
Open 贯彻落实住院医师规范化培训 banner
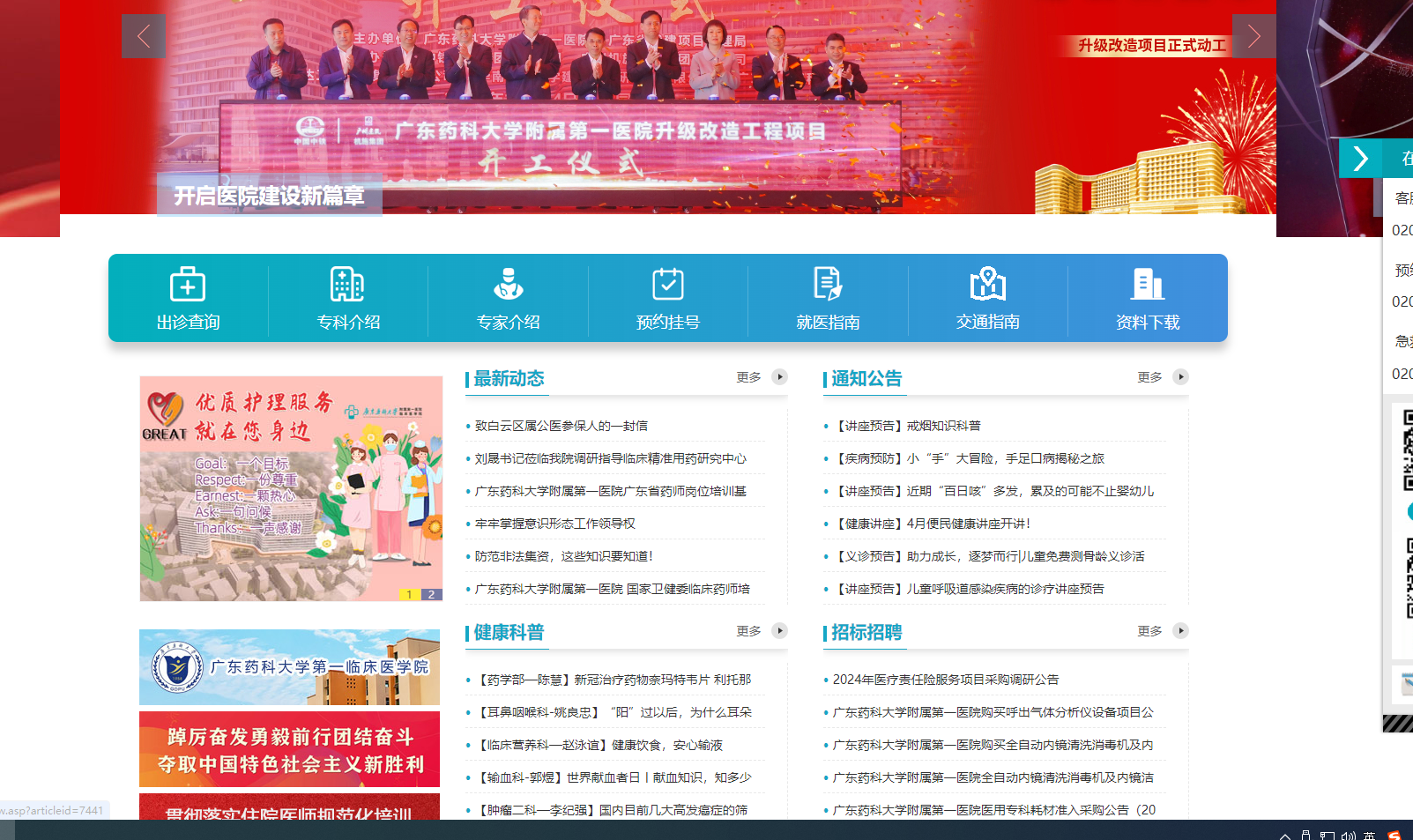pos(289,807)
